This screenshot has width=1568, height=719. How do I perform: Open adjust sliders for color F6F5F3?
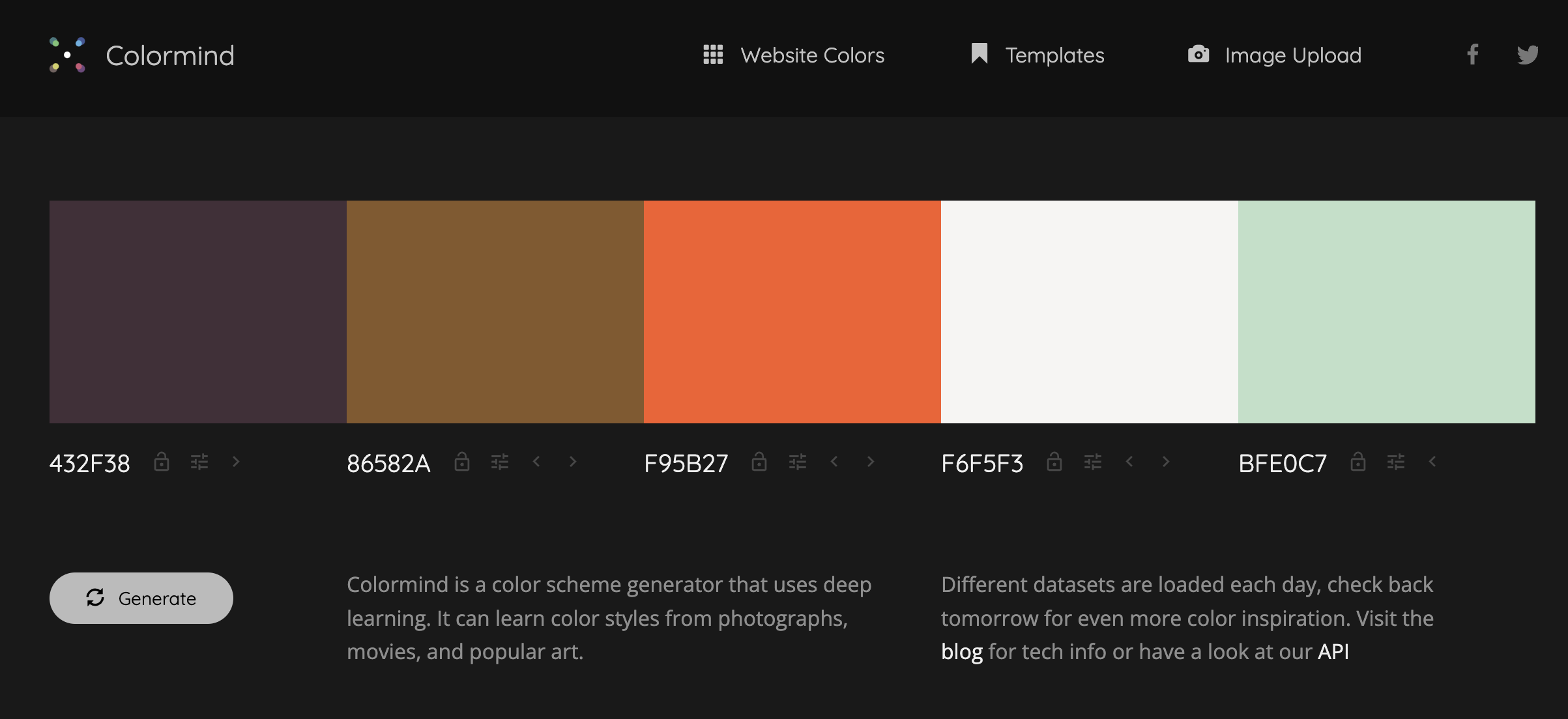[x=1093, y=462]
